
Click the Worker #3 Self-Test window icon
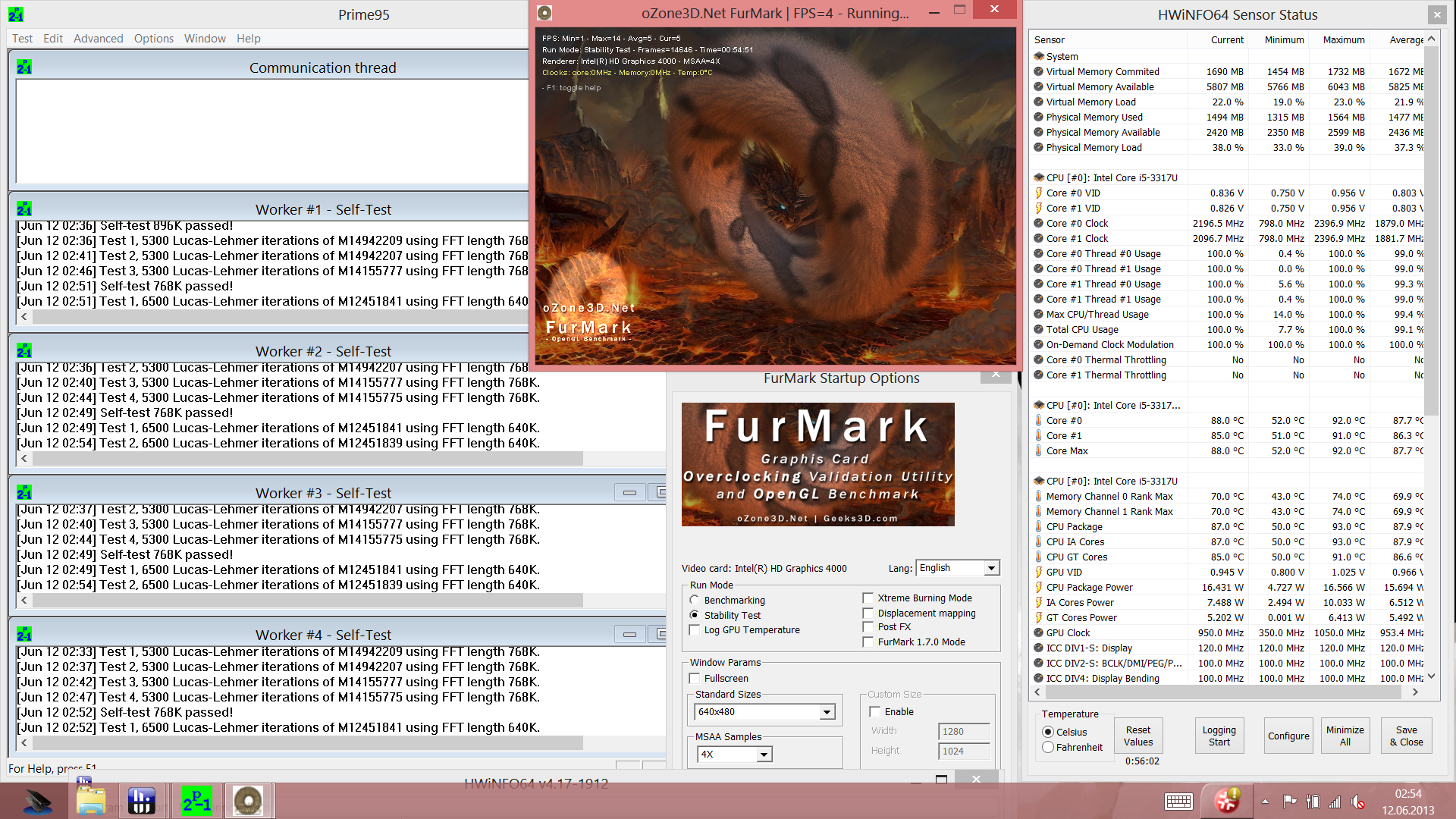[24, 493]
